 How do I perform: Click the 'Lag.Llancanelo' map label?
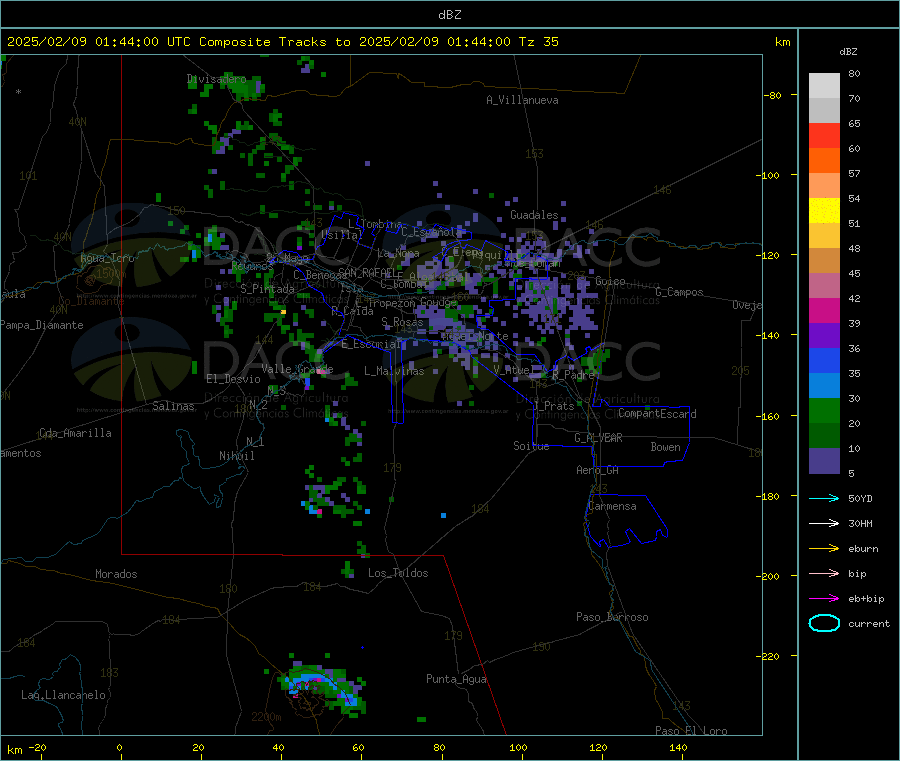click(63, 696)
